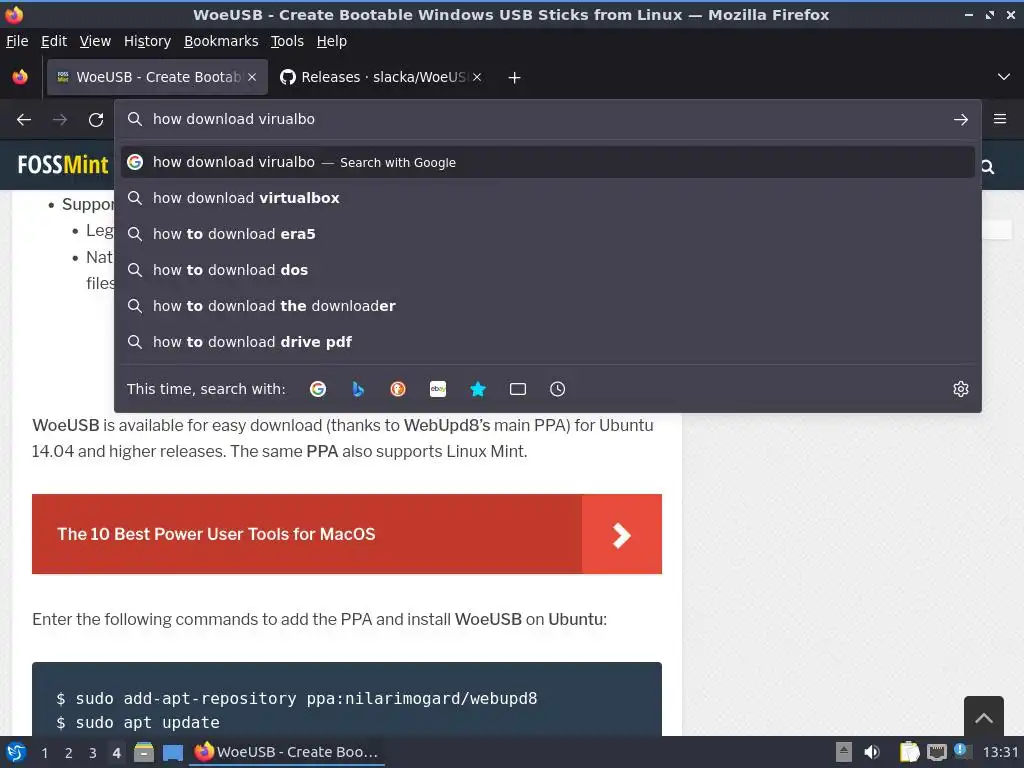Open a new tab with plus button

515,78
